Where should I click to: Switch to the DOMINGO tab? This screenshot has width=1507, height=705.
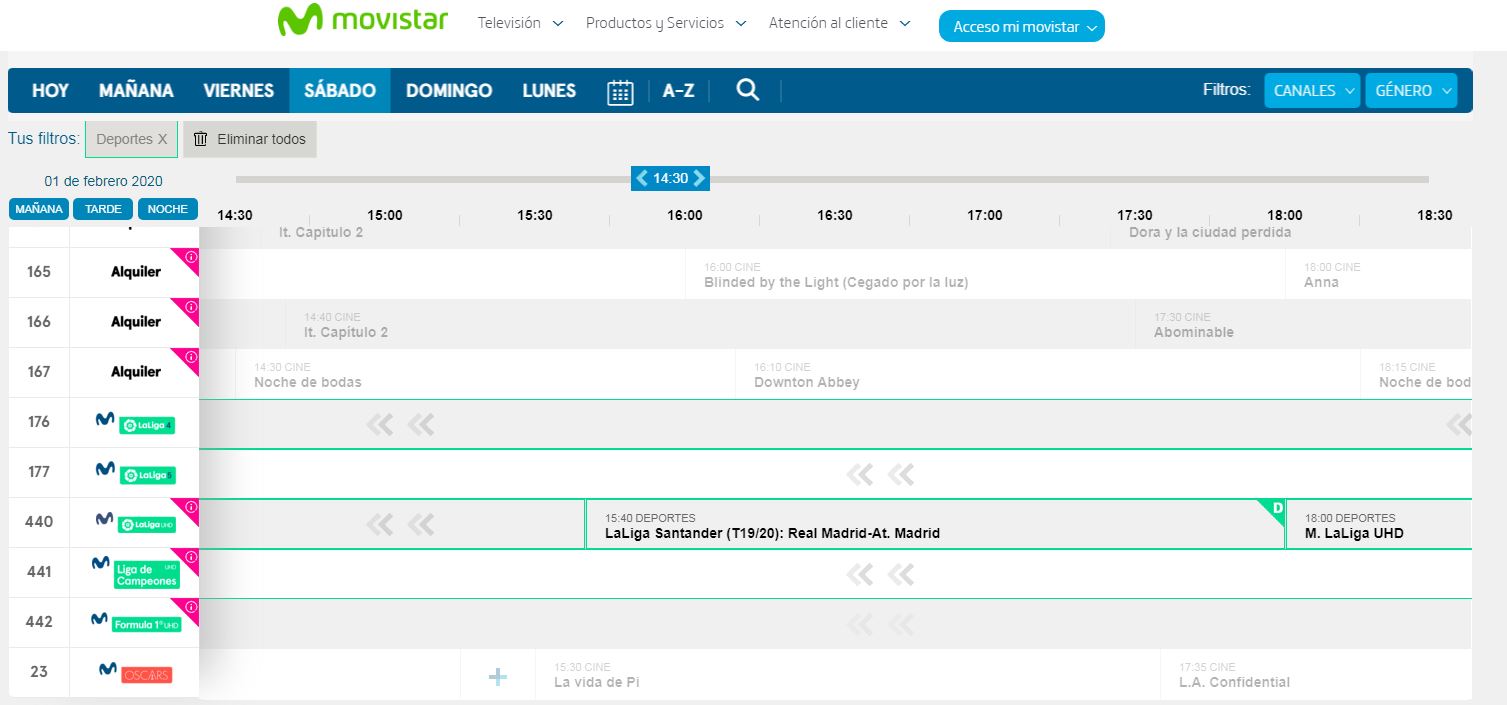449,90
